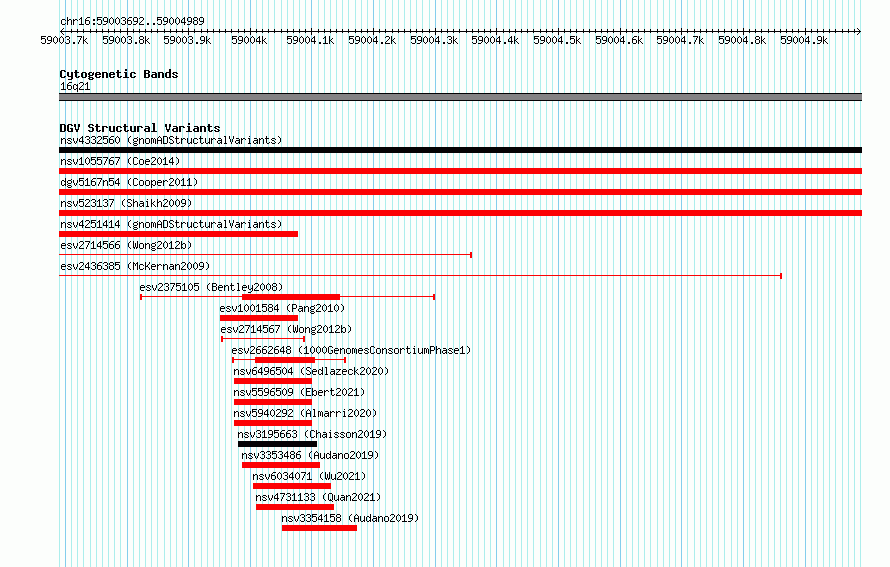Click the red esv1001584 variant bar
Screen dimensions: 890x567
pyautogui.click(x=259, y=318)
